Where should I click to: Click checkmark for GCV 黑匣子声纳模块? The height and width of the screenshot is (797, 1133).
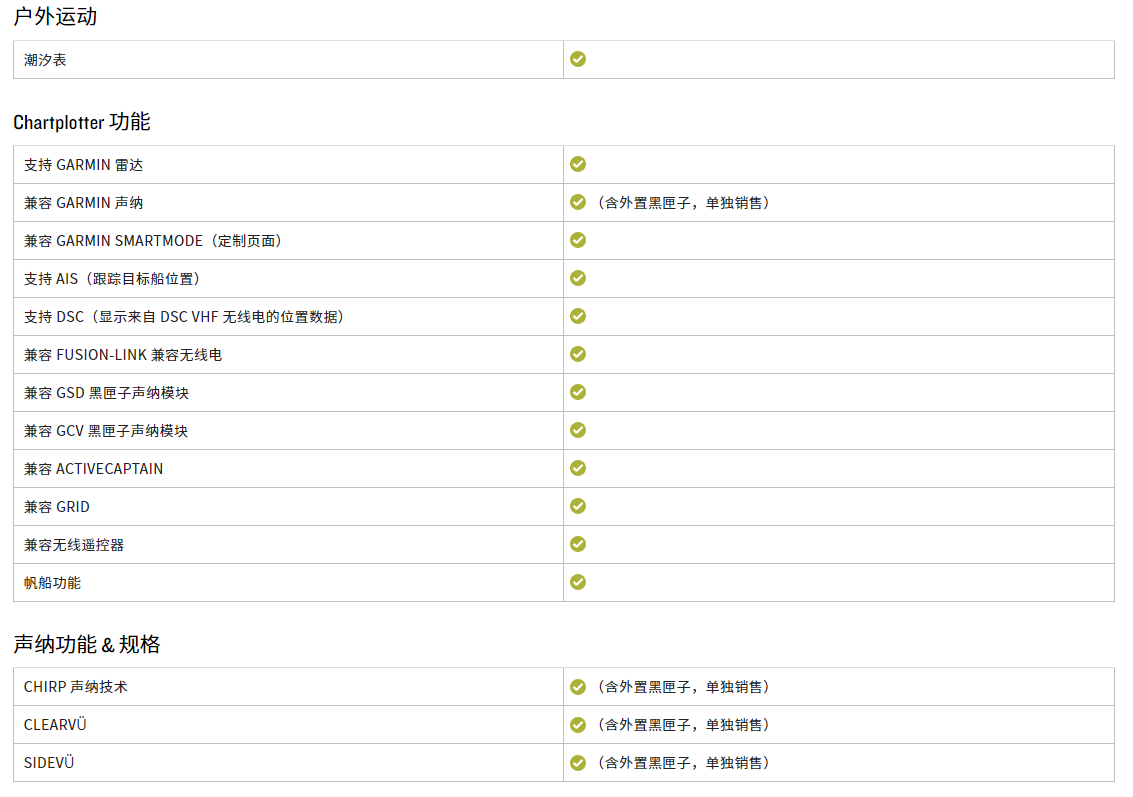coord(578,430)
